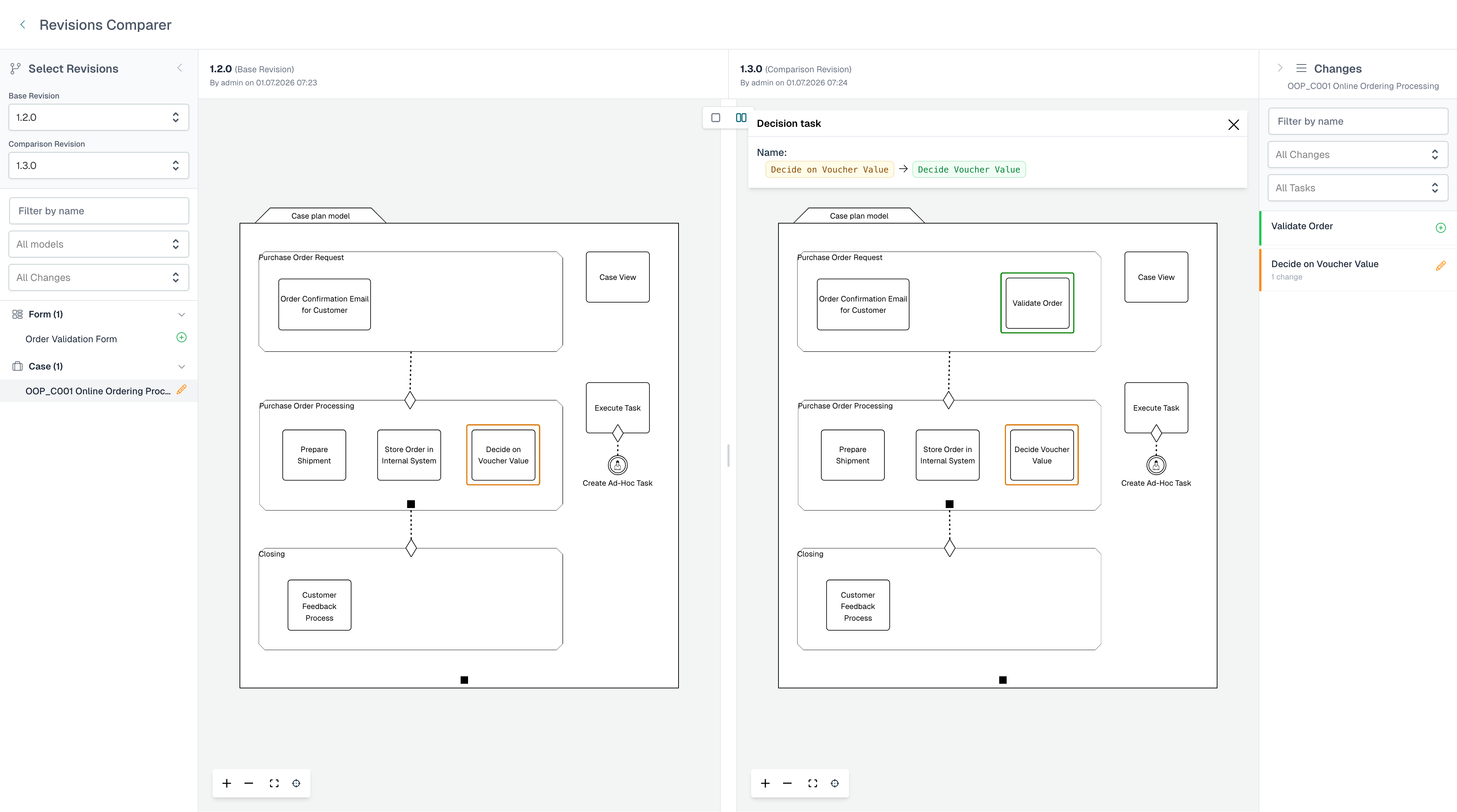Select Validate Order change entry

click(x=1358, y=227)
